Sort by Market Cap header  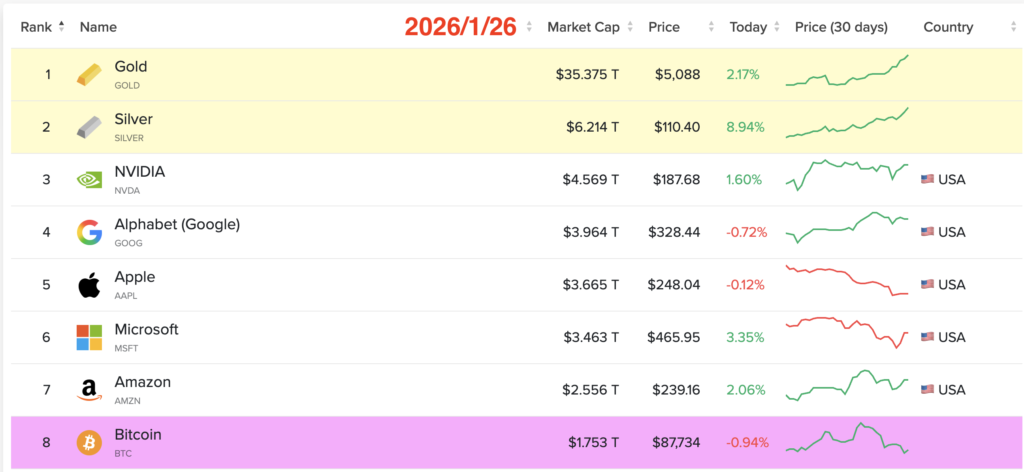[584, 27]
